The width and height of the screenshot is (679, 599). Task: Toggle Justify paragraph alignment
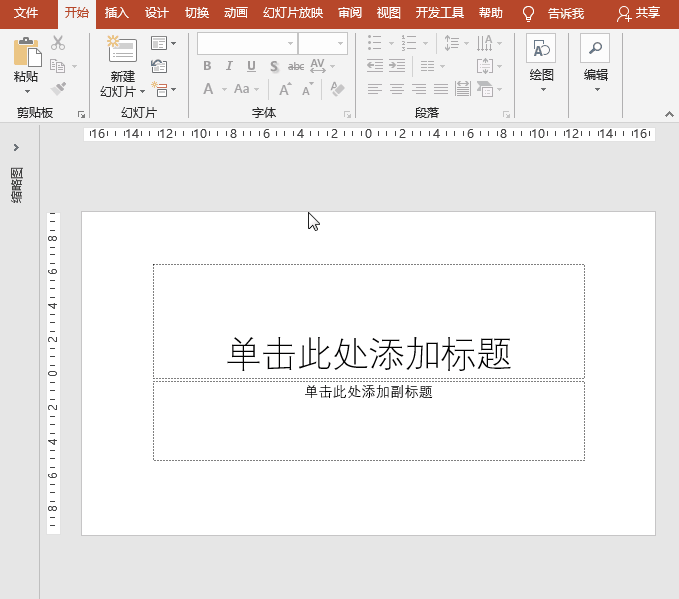point(441,89)
